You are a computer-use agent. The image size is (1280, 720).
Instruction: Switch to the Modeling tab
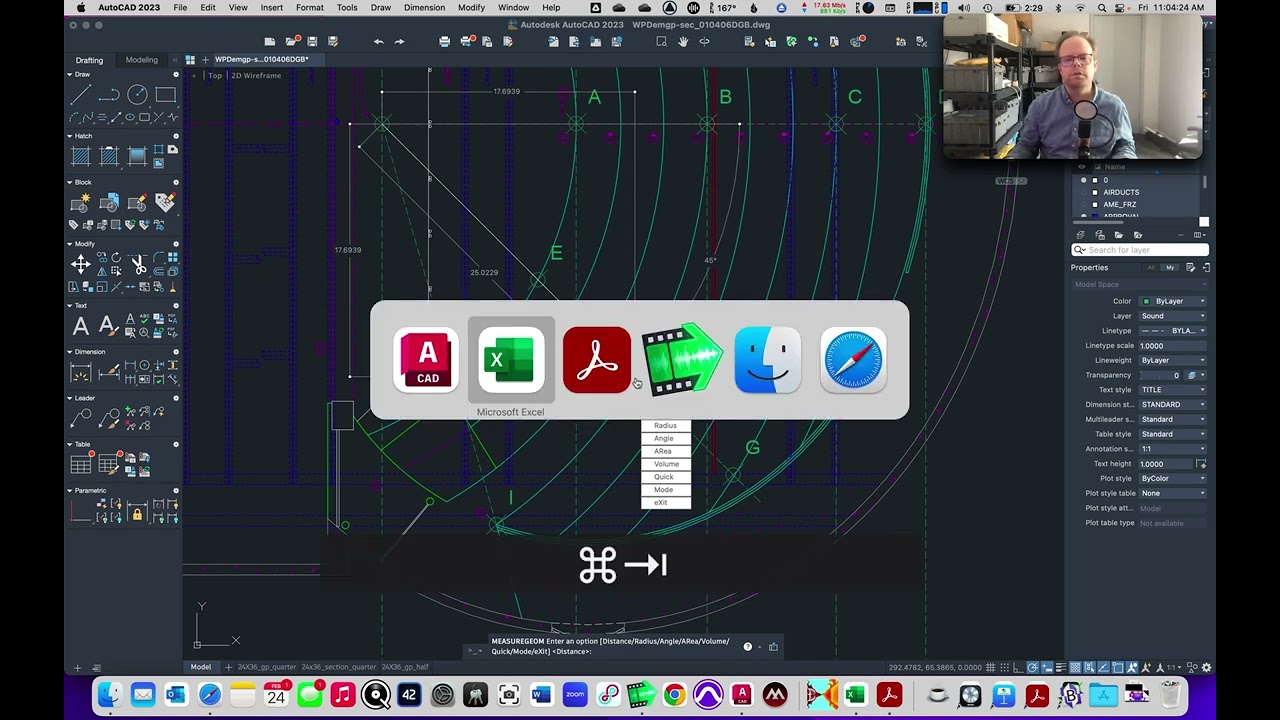point(141,60)
